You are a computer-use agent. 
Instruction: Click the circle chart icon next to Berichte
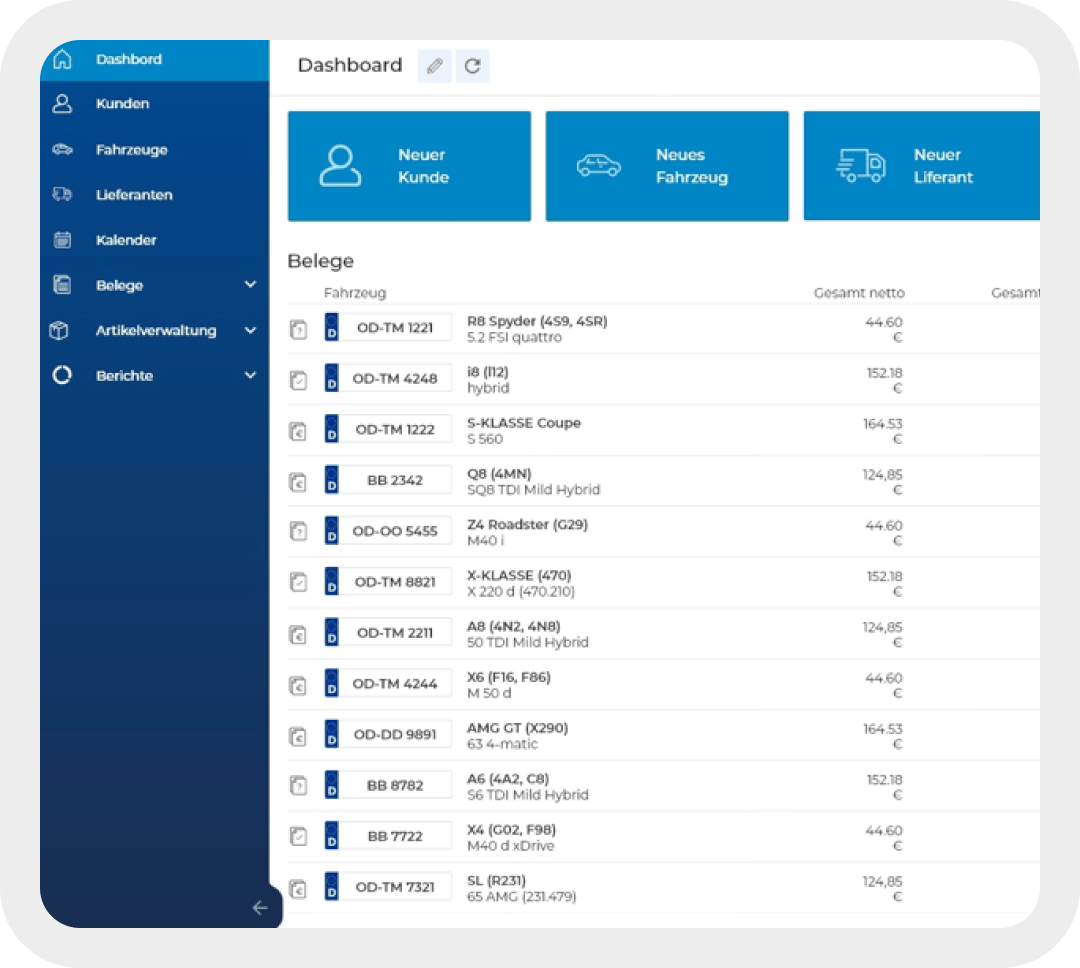click(62, 375)
